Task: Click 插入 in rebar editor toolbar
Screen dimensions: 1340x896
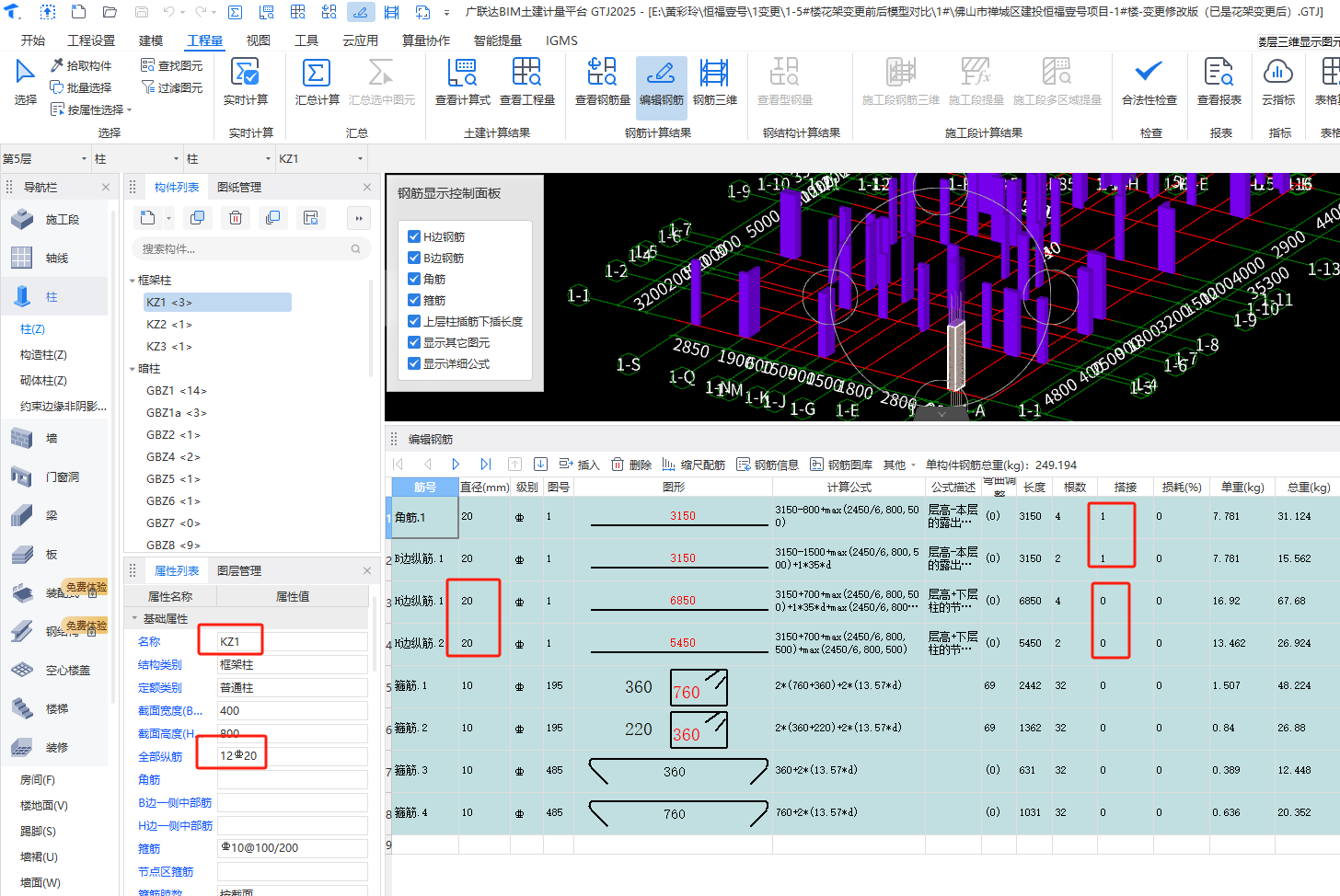Action: click(579, 465)
